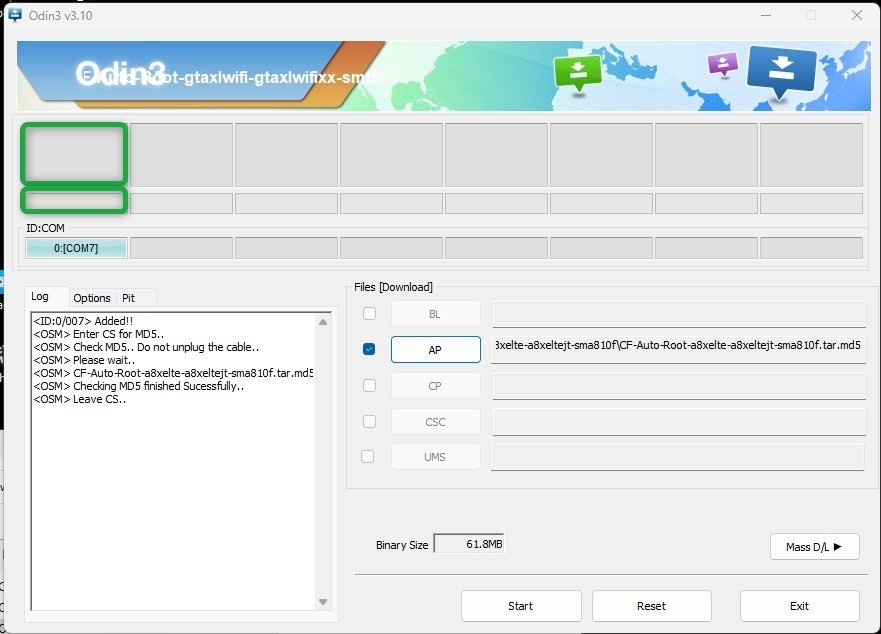Expand the Mass D/L arrow button
Image resolution: width=881 pixels, height=634 pixels.
(814, 547)
